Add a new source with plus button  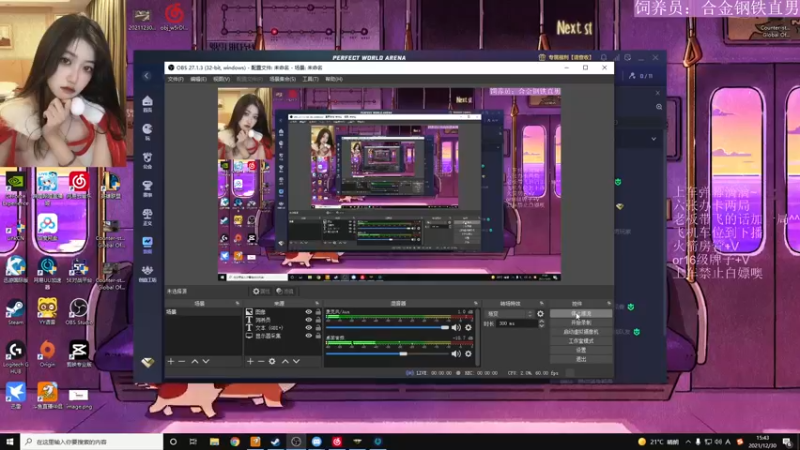[x=250, y=361]
